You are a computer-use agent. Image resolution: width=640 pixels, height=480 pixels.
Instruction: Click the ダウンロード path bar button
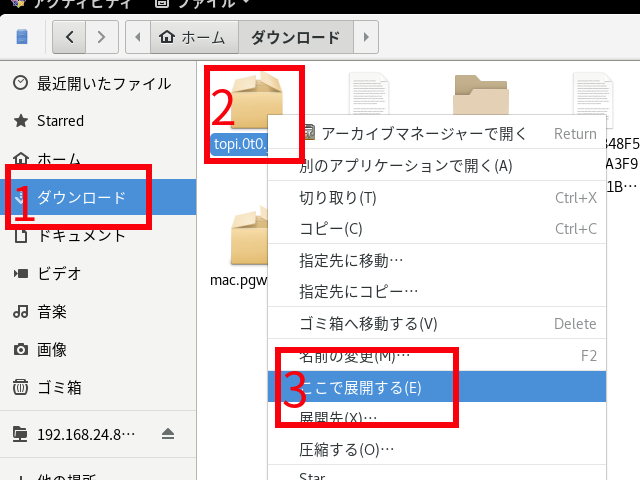(295, 38)
